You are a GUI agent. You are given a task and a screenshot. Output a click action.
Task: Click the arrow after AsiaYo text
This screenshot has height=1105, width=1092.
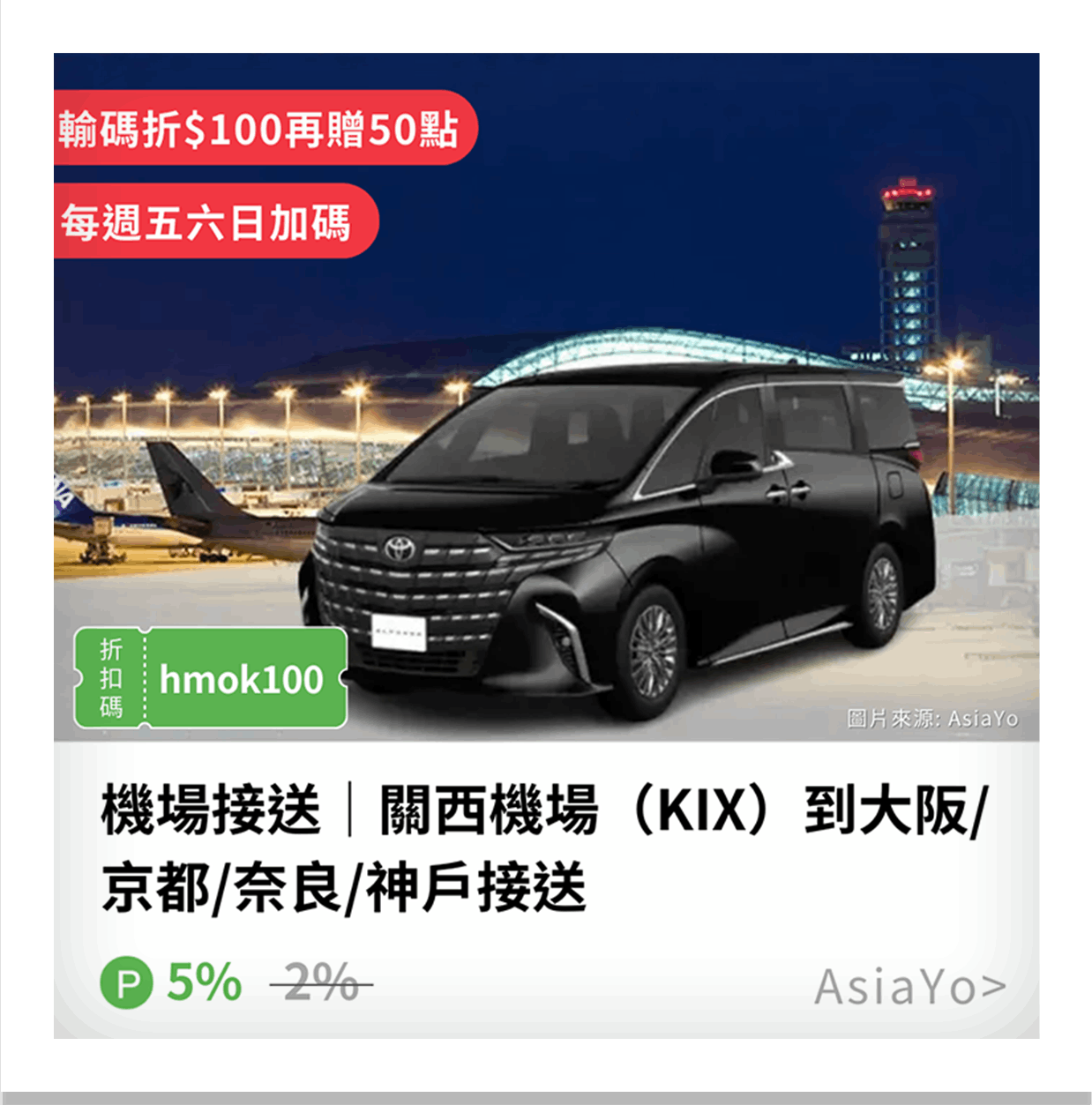coord(993,987)
